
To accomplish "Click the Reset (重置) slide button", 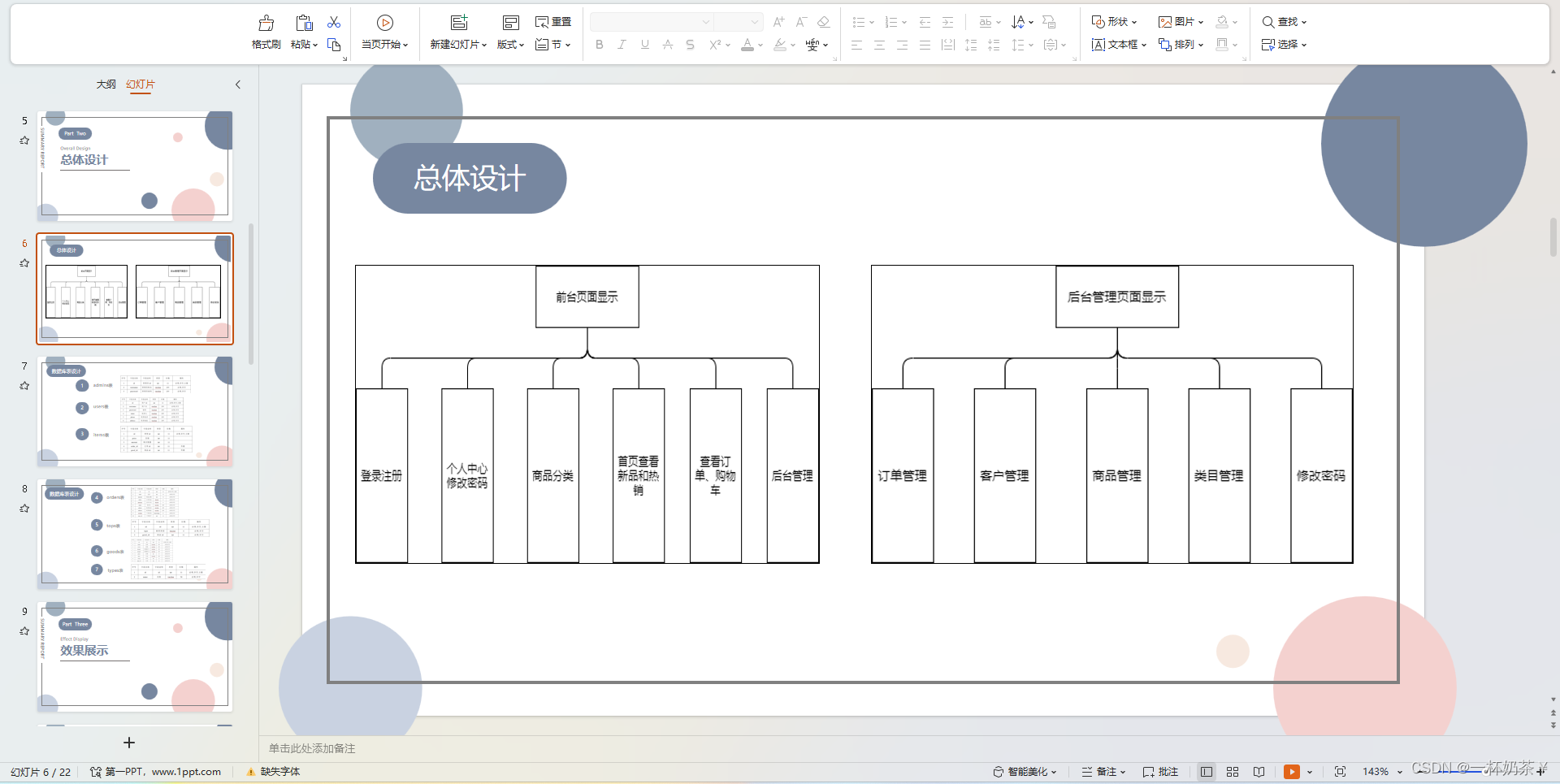I will pyautogui.click(x=553, y=22).
